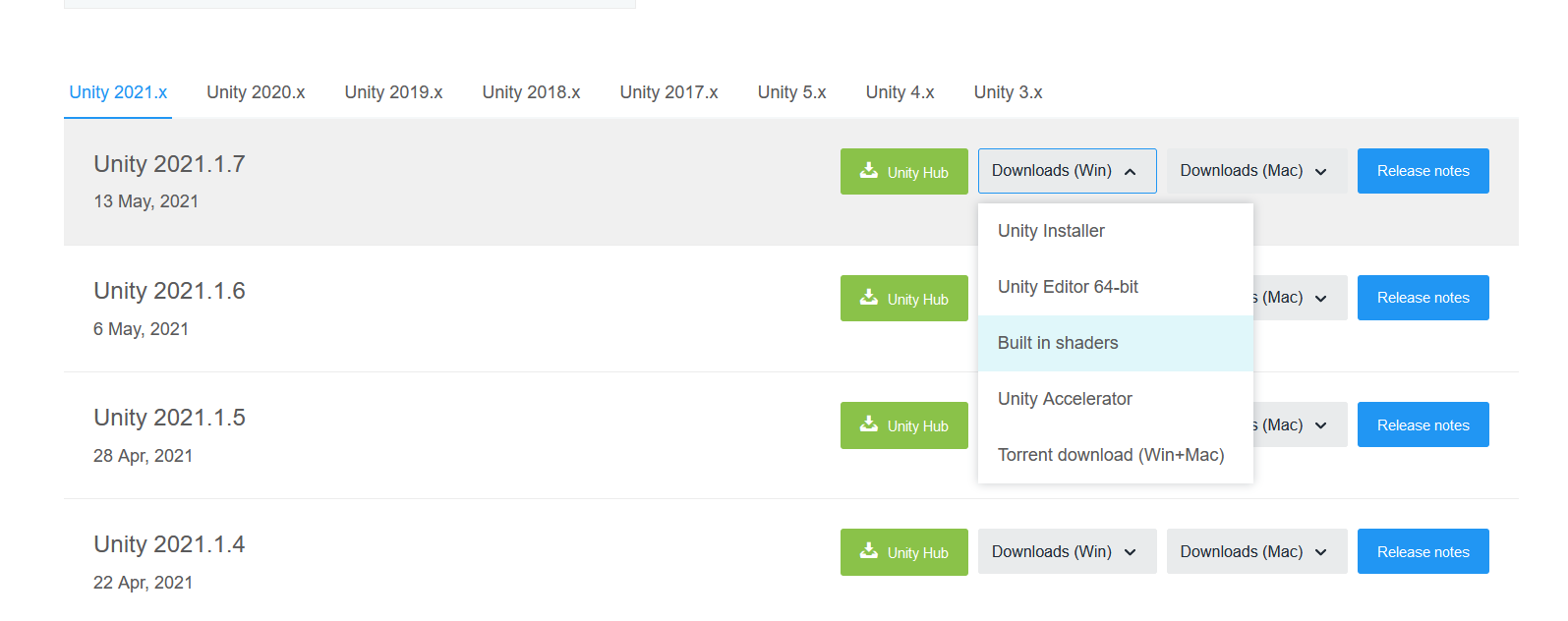This screenshot has width=1568, height=621.
Task: Select Unity Installer from the dropdown menu
Action: click(1051, 231)
